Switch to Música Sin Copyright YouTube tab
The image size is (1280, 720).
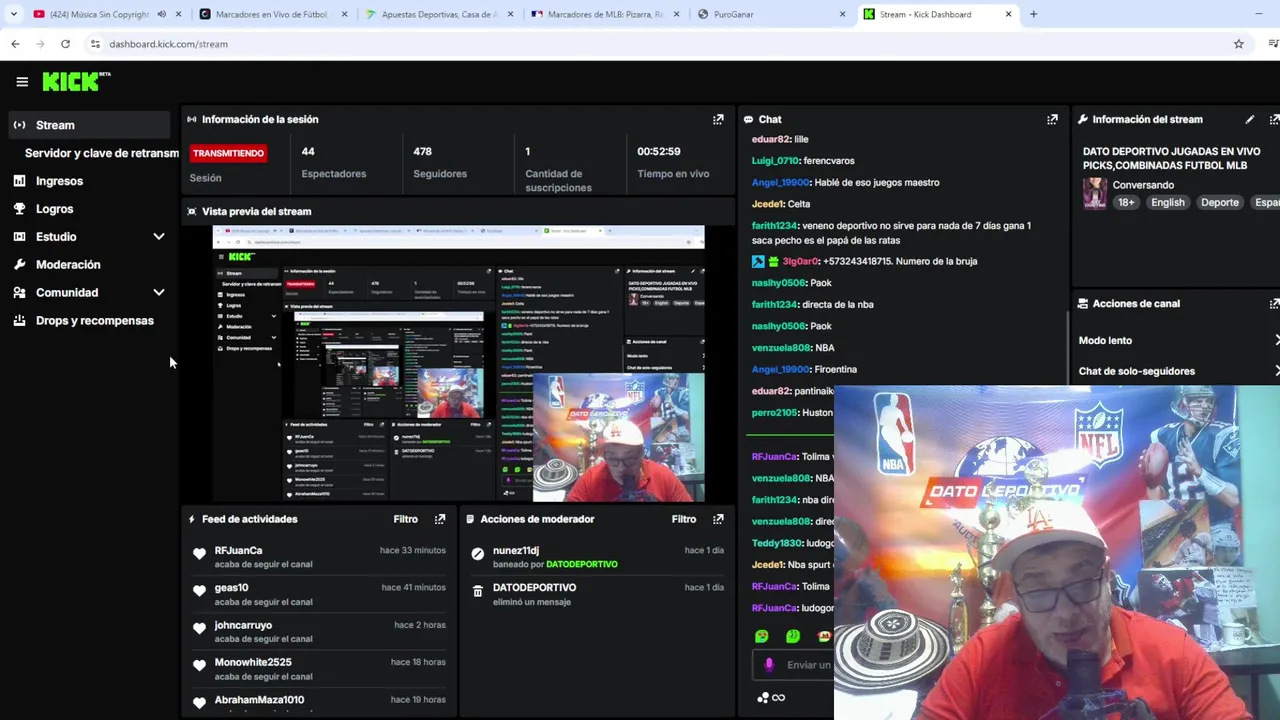98,14
